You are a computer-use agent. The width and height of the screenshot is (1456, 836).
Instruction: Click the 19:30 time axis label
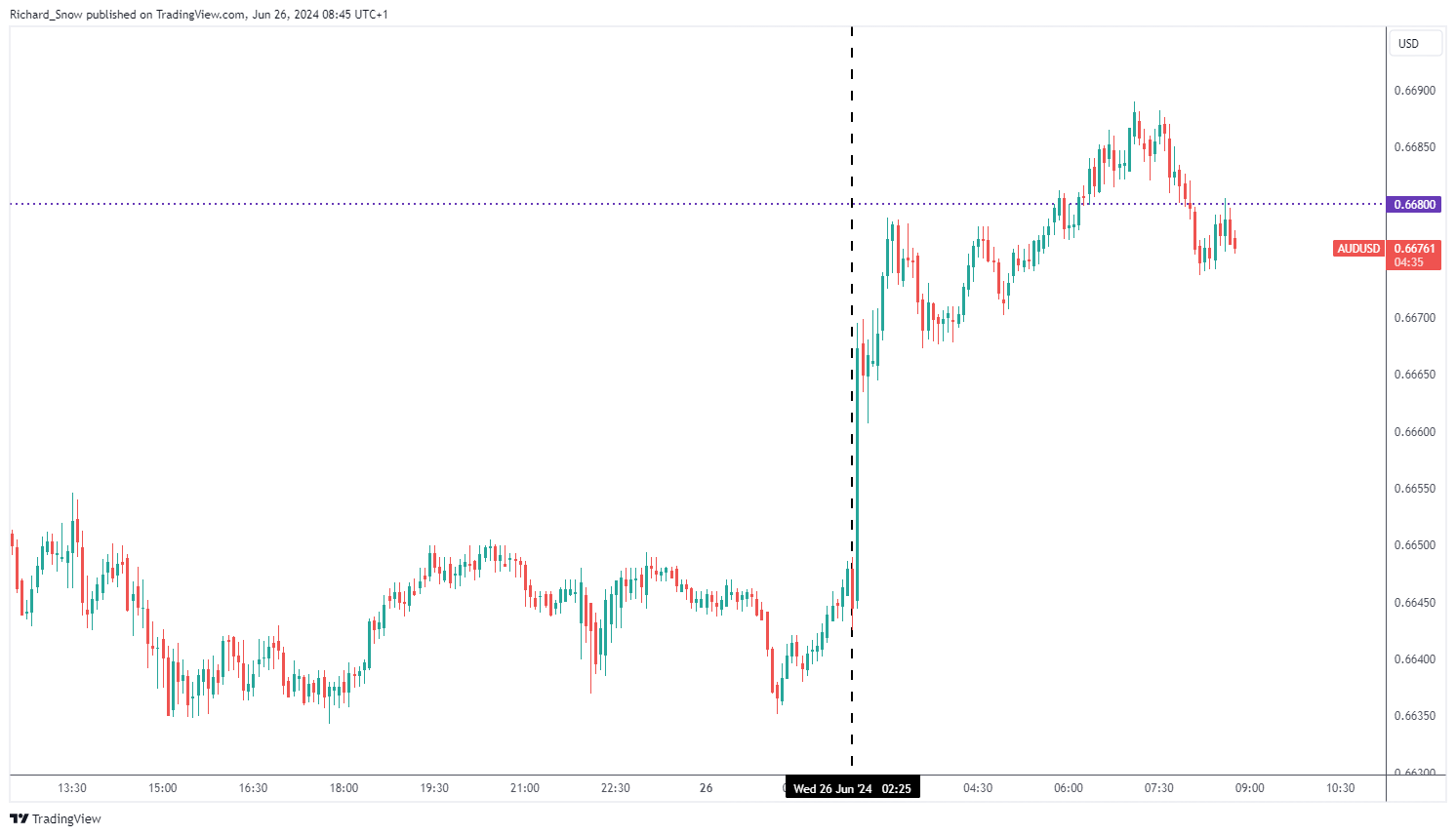[x=434, y=788]
